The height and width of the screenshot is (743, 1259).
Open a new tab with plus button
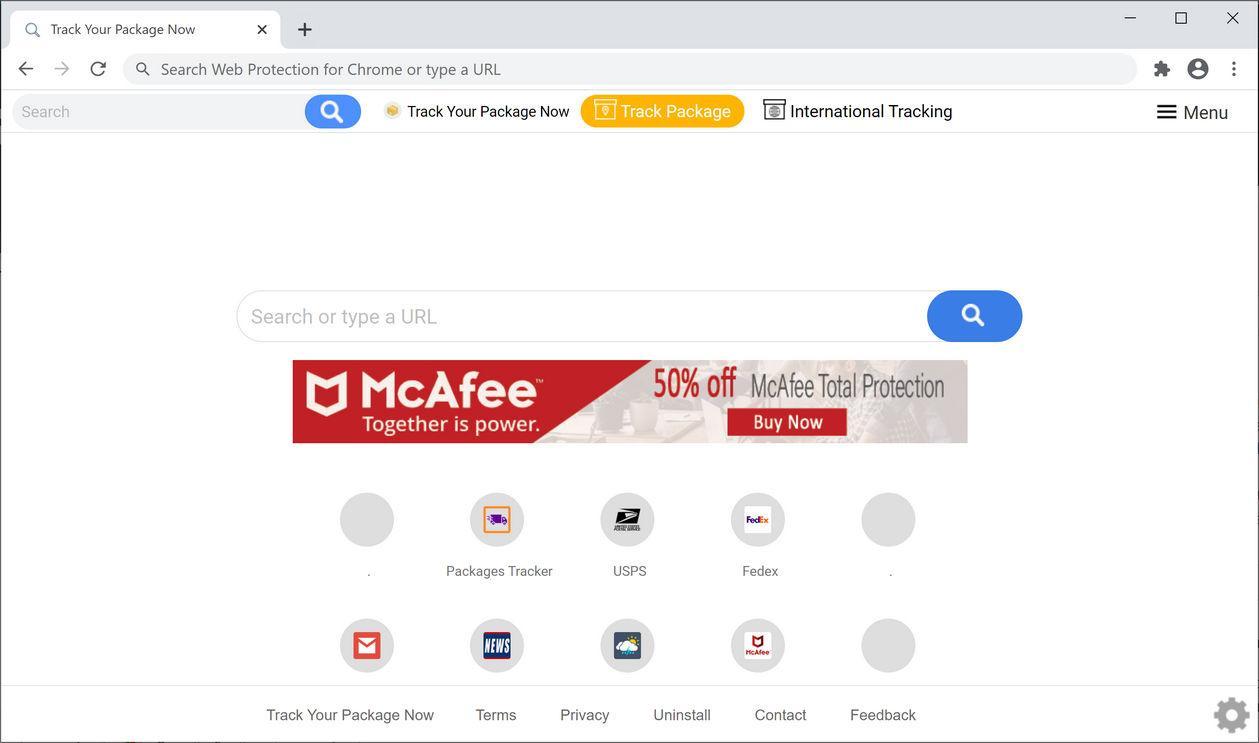click(x=305, y=30)
